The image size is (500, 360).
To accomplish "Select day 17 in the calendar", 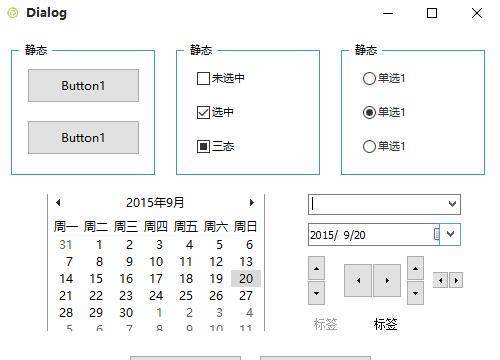I will coord(156,279).
